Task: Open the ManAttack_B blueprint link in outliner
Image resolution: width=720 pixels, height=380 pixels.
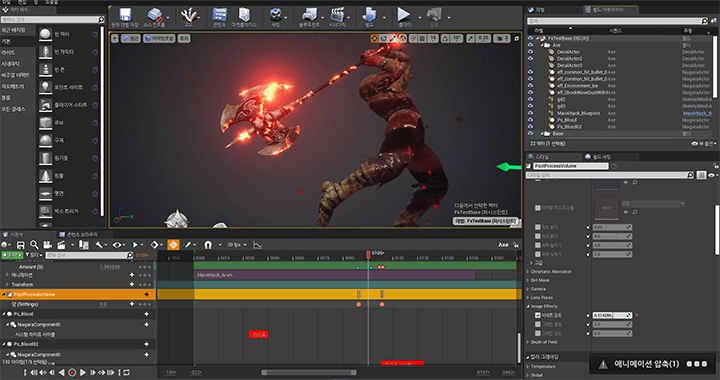Action: point(697,113)
